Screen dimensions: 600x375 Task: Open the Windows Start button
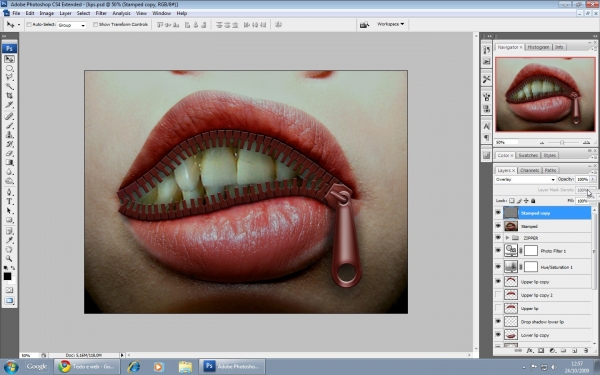click(11, 367)
